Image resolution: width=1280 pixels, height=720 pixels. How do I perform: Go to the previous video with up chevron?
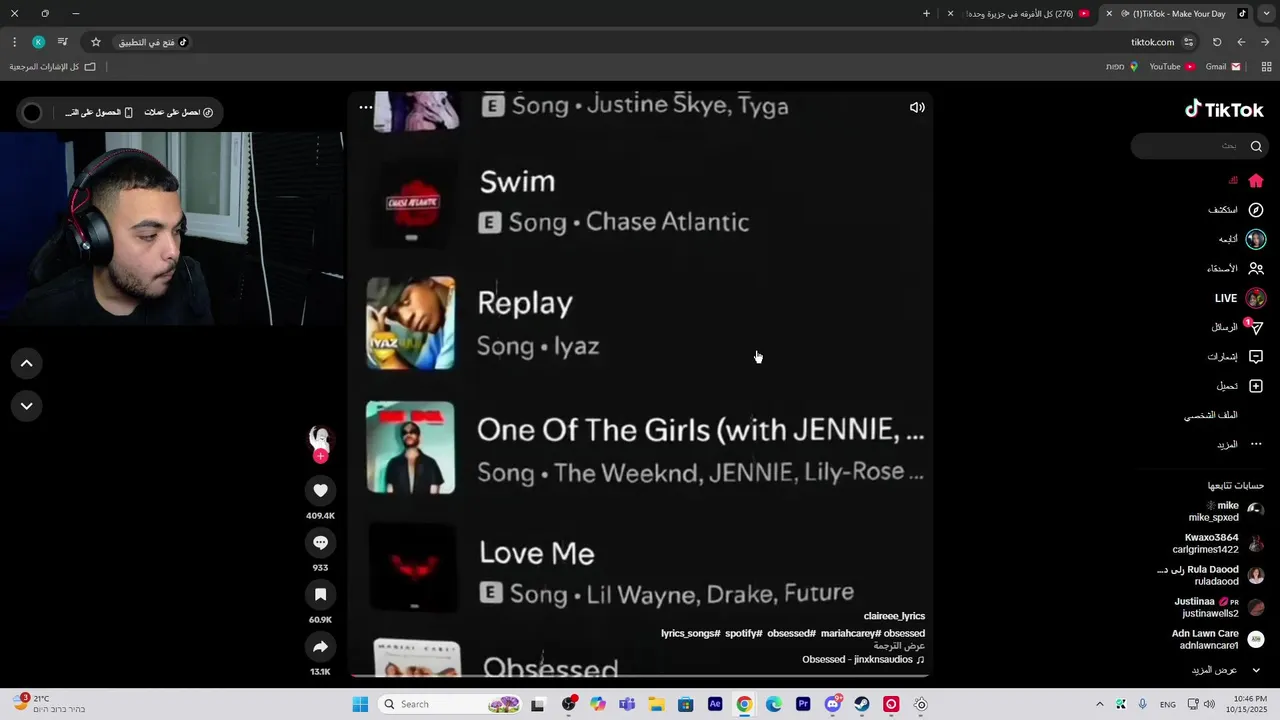coord(27,364)
